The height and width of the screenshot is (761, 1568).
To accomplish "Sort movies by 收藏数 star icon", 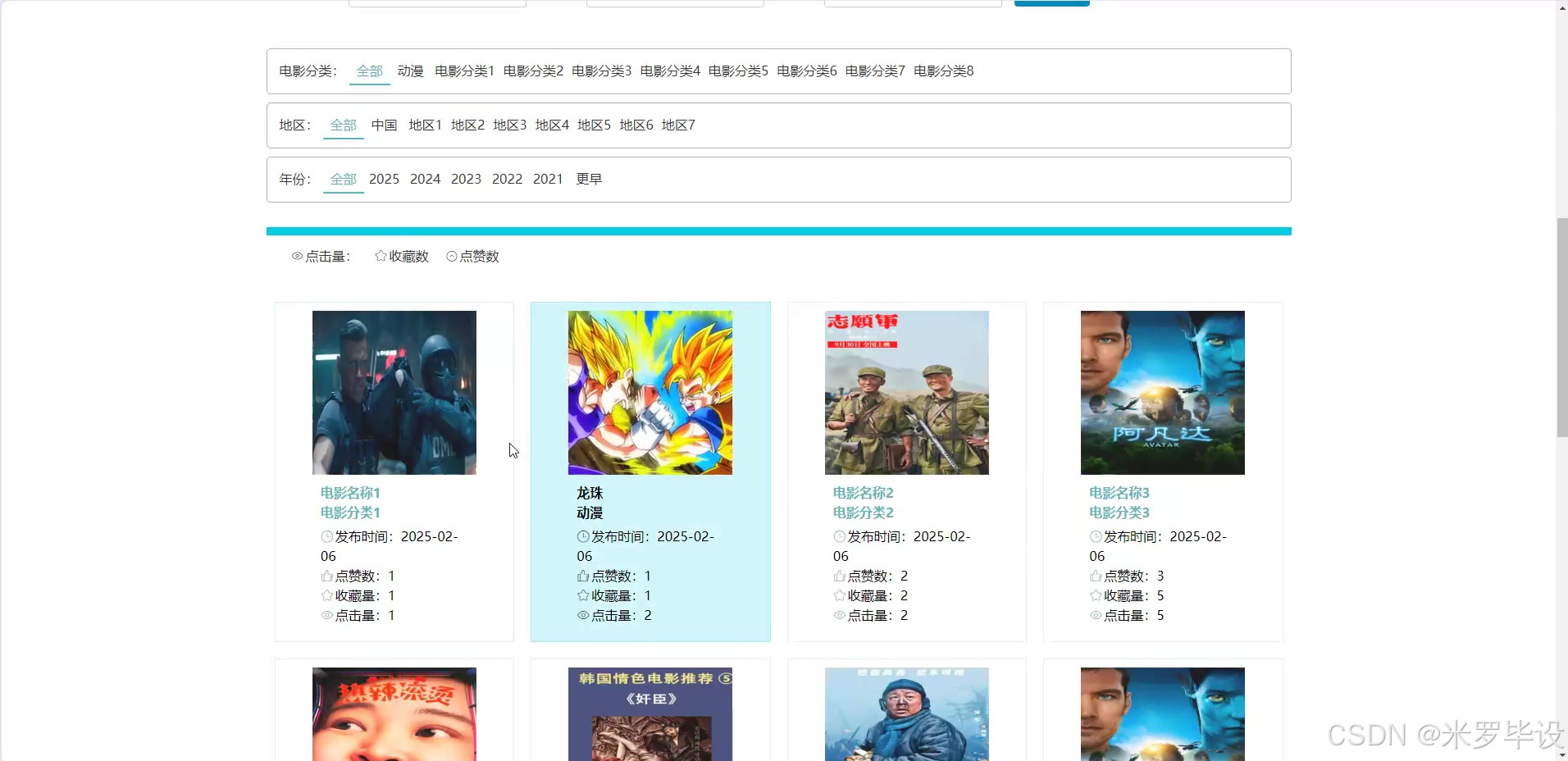I will (x=381, y=257).
